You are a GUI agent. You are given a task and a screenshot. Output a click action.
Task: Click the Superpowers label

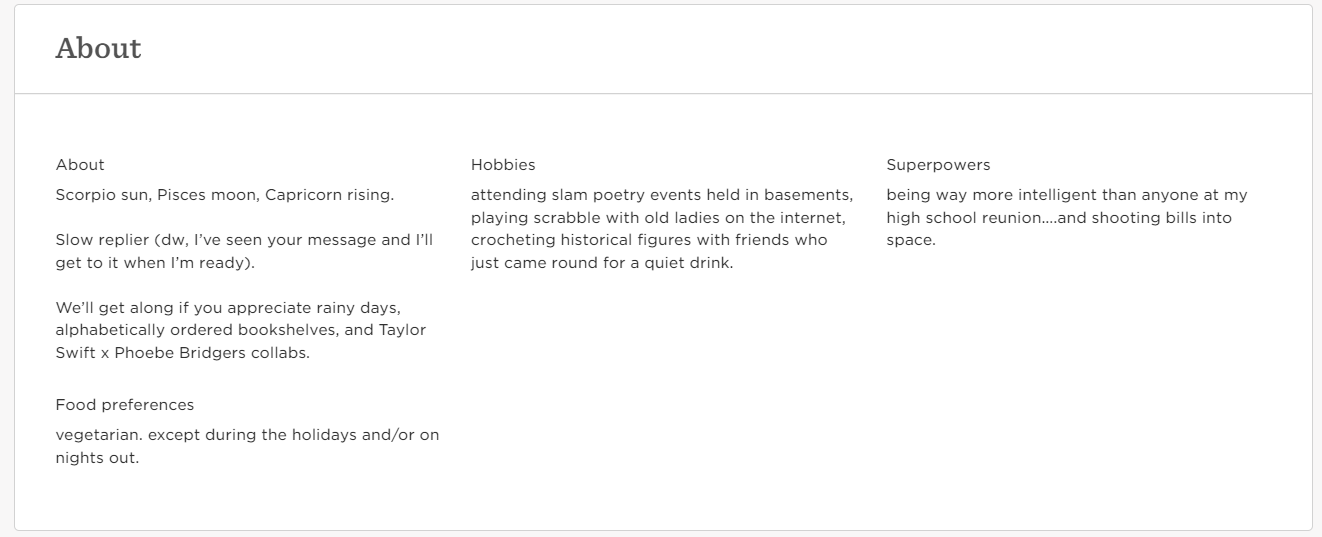[938, 165]
